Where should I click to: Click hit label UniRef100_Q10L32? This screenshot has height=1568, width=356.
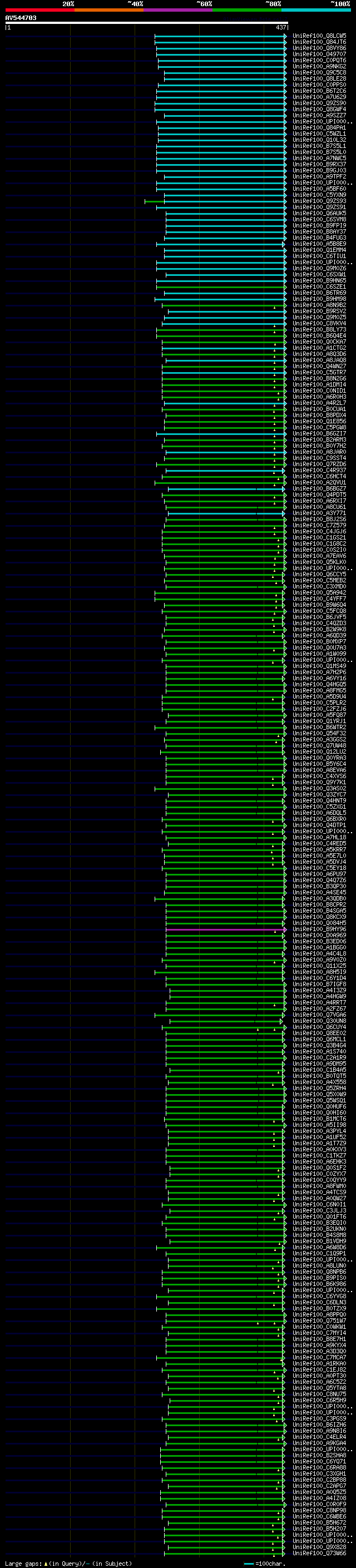point(319,140)
